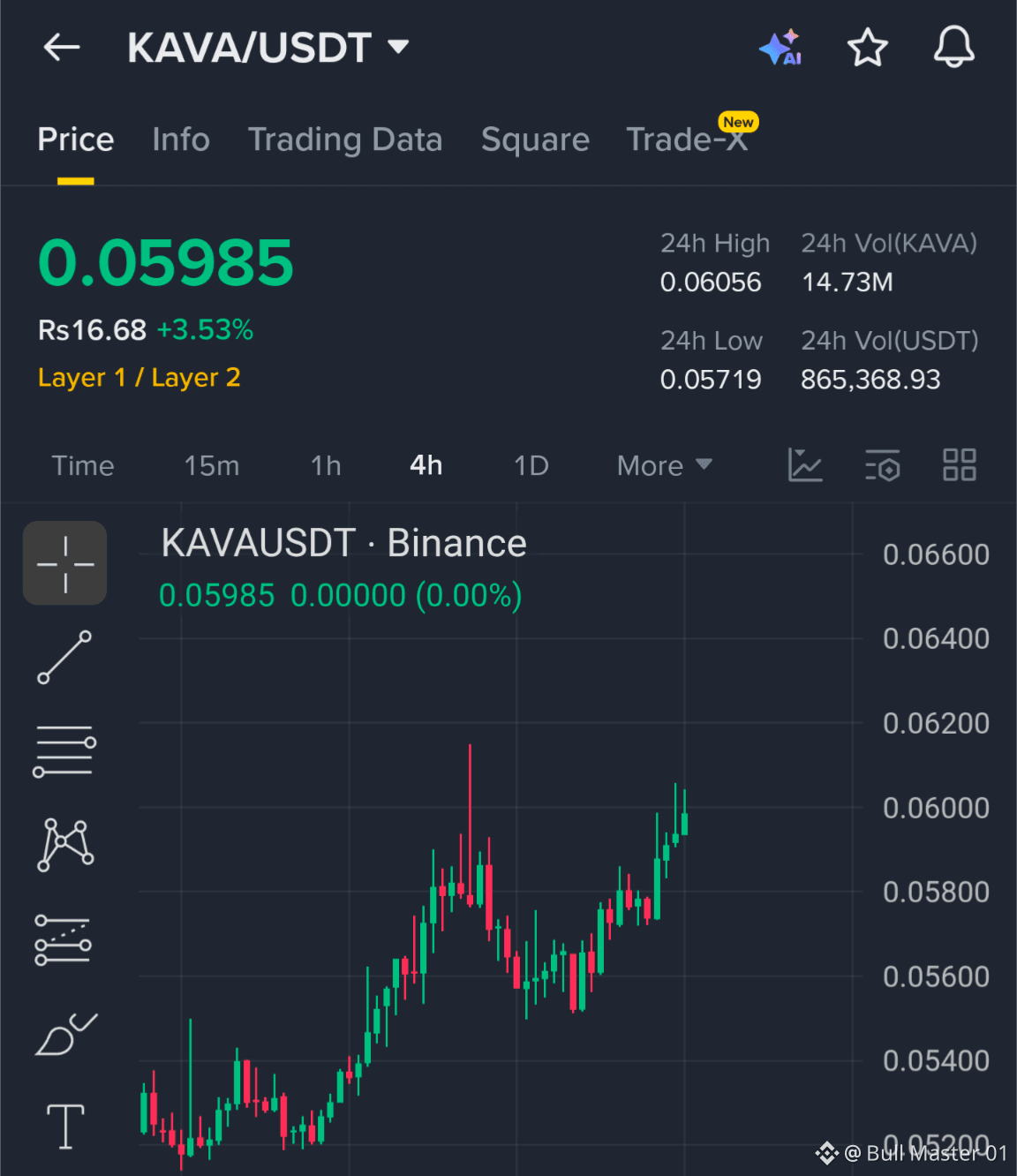
Task: Switch to the Price tab
Action: point(76,139)
